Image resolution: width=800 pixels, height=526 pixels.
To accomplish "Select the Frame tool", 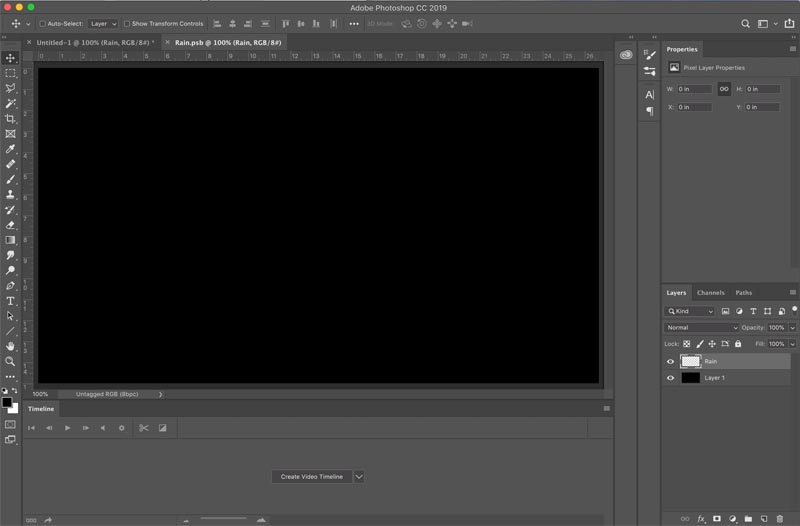I will click(x=10, y=134).
